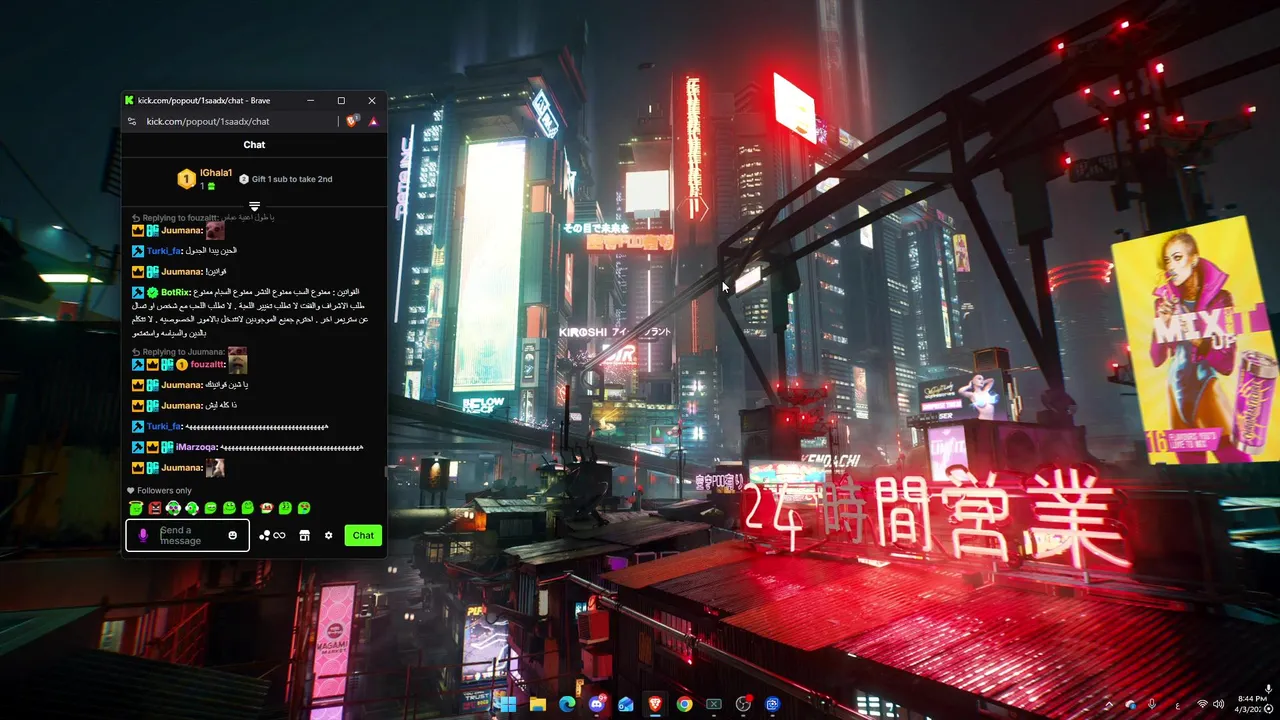Open dog image in Juumana's top message
Image resolution: width=1280 pixels, height=720 pixels.
215,230
